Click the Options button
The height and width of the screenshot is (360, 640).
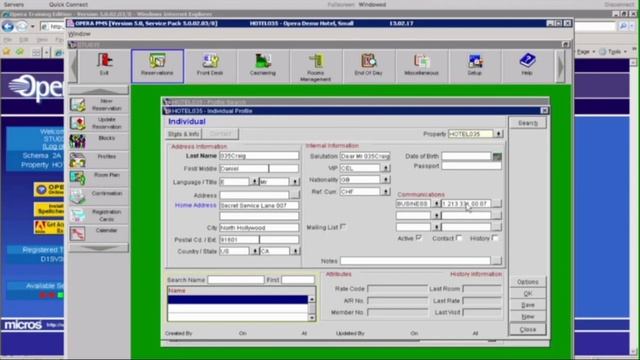[x=527, y=282]
